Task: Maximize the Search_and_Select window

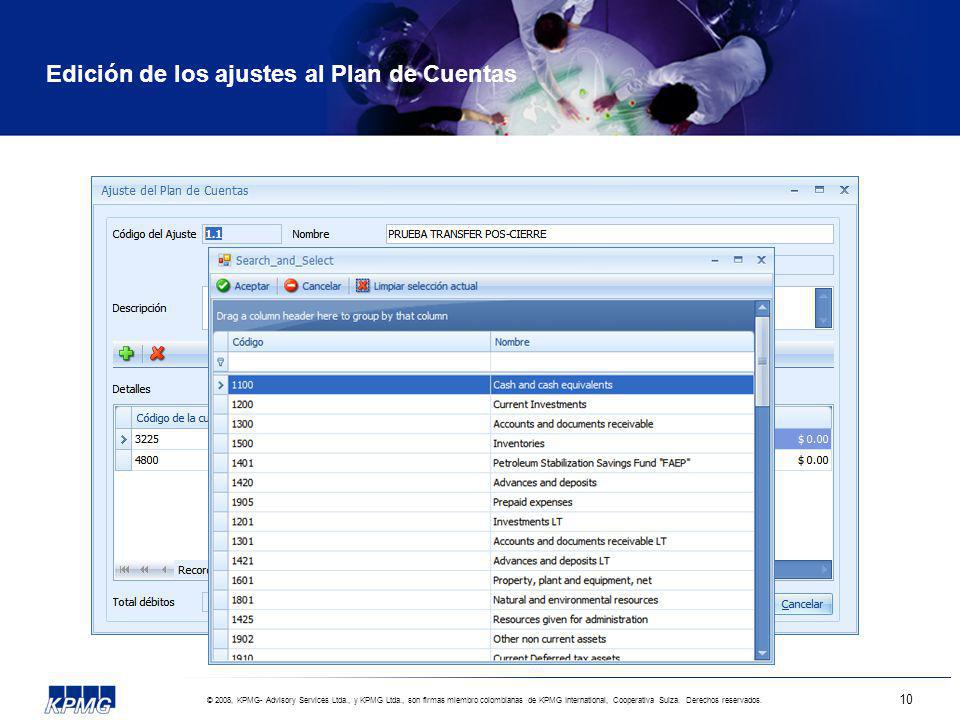Action: [x=738, y=260]
